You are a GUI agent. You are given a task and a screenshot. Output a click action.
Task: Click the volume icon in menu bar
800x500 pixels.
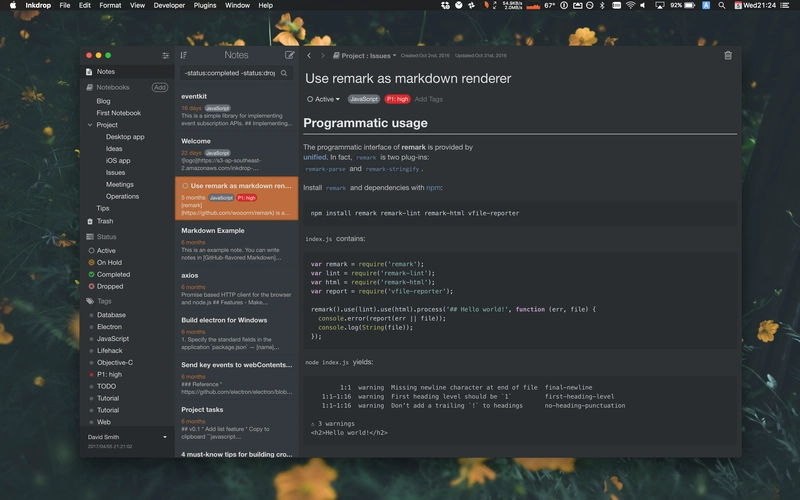click(x=643, y=5)
